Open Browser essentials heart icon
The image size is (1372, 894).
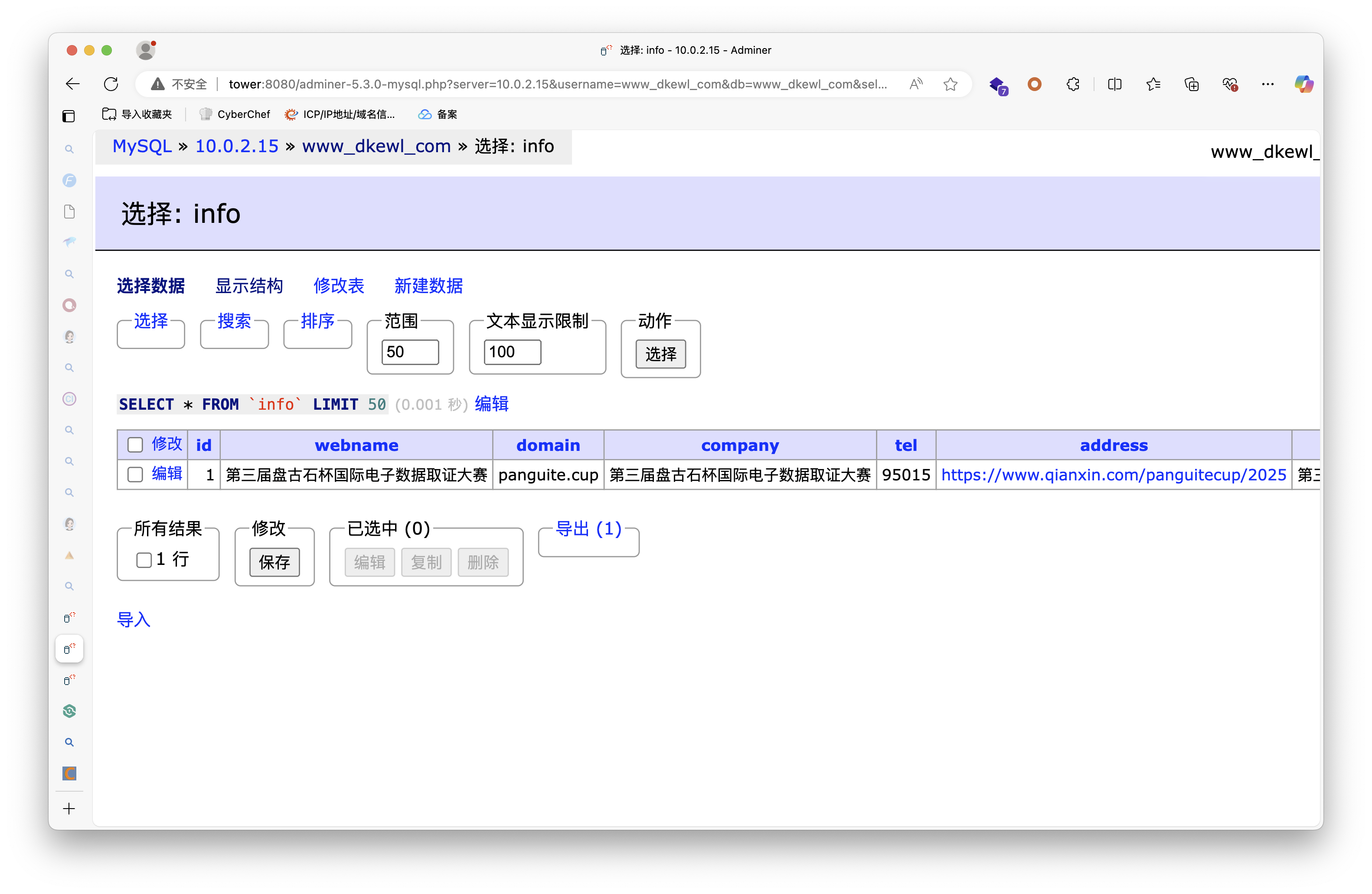(1230, 84)
